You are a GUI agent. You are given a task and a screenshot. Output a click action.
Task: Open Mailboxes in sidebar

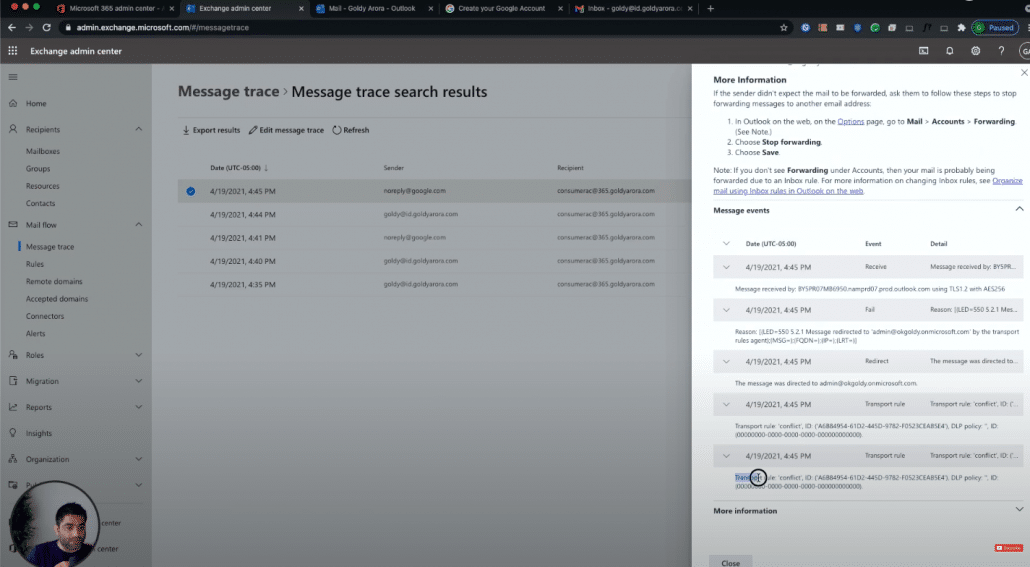pos(43,151)
